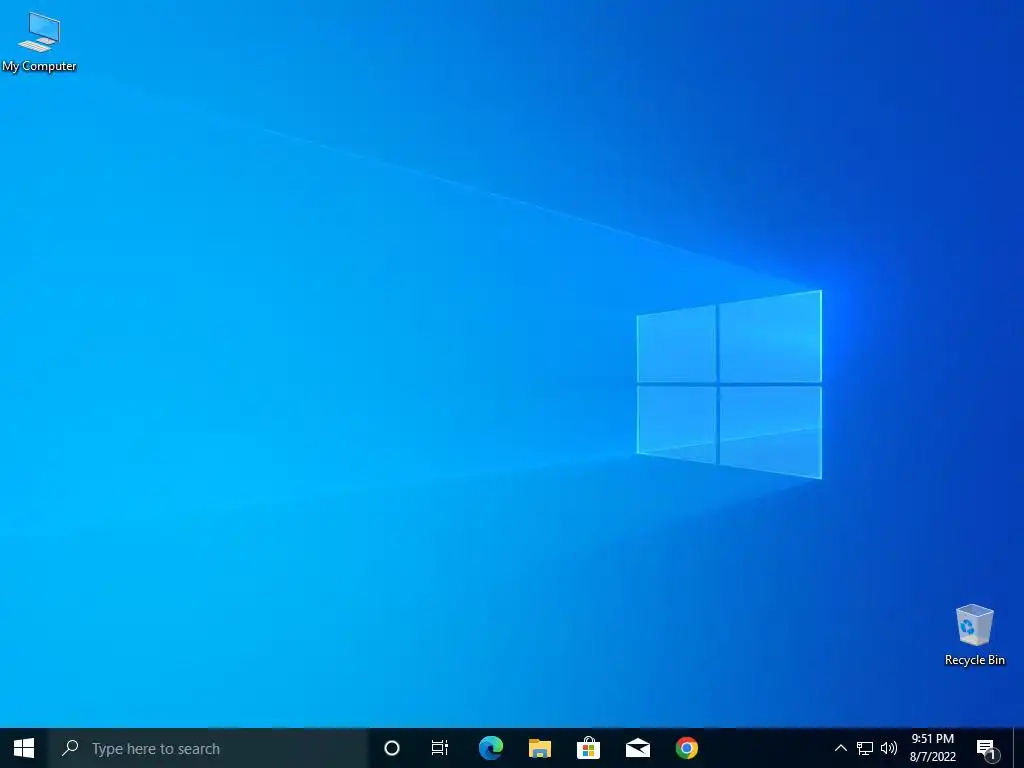Click the magnifier icon in the search box
This screenshot has width=1024, height=768.
click(70, 748)
